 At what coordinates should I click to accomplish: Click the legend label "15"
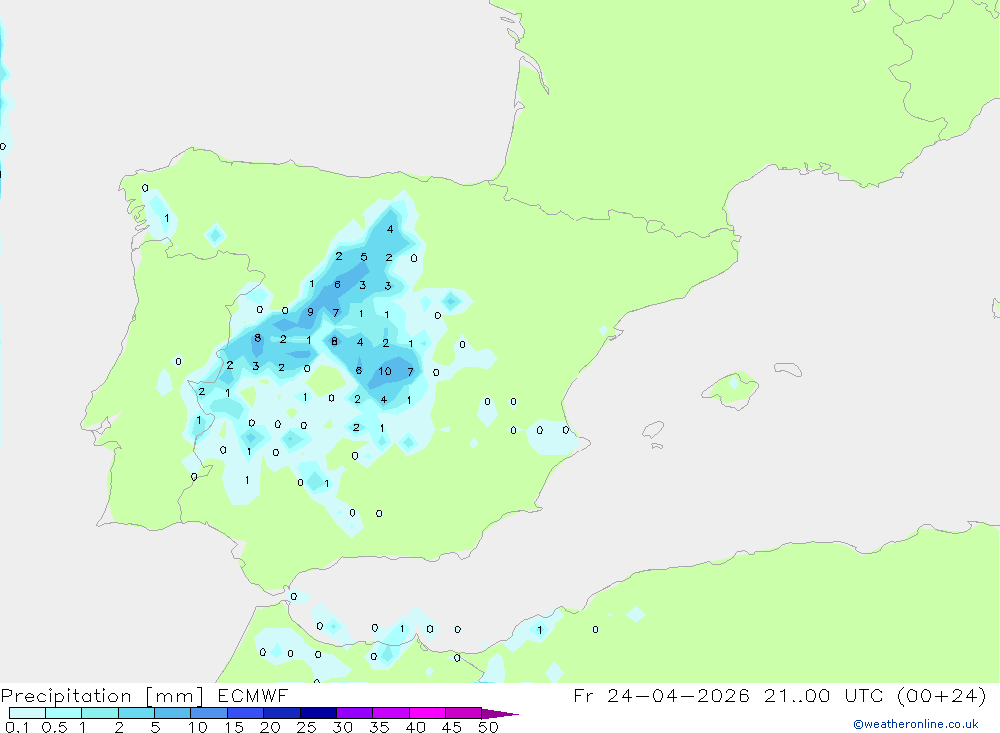233,727
